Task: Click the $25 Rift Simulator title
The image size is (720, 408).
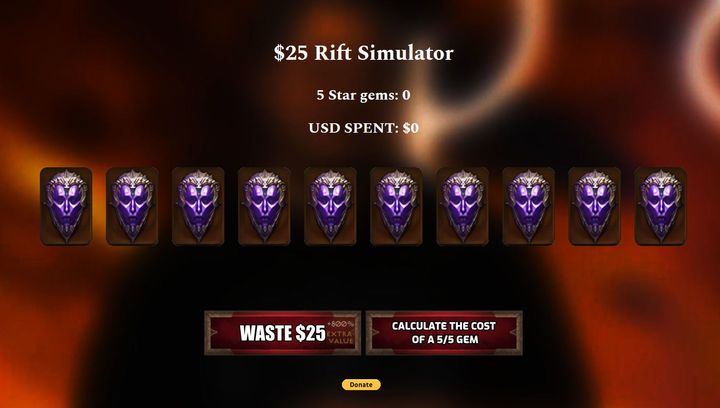Action: [x=363, y=53]
